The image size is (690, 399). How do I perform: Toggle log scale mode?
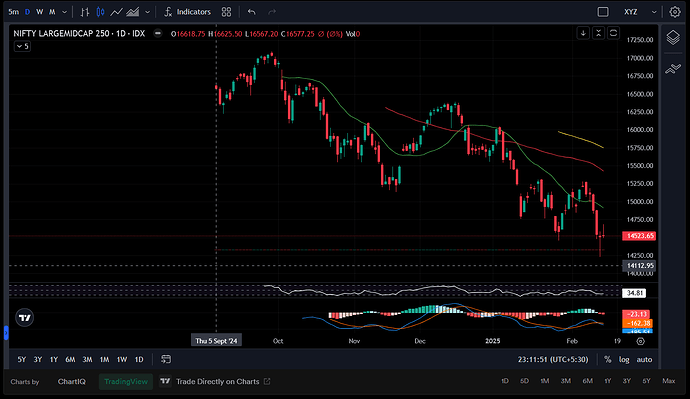(624, 359)
